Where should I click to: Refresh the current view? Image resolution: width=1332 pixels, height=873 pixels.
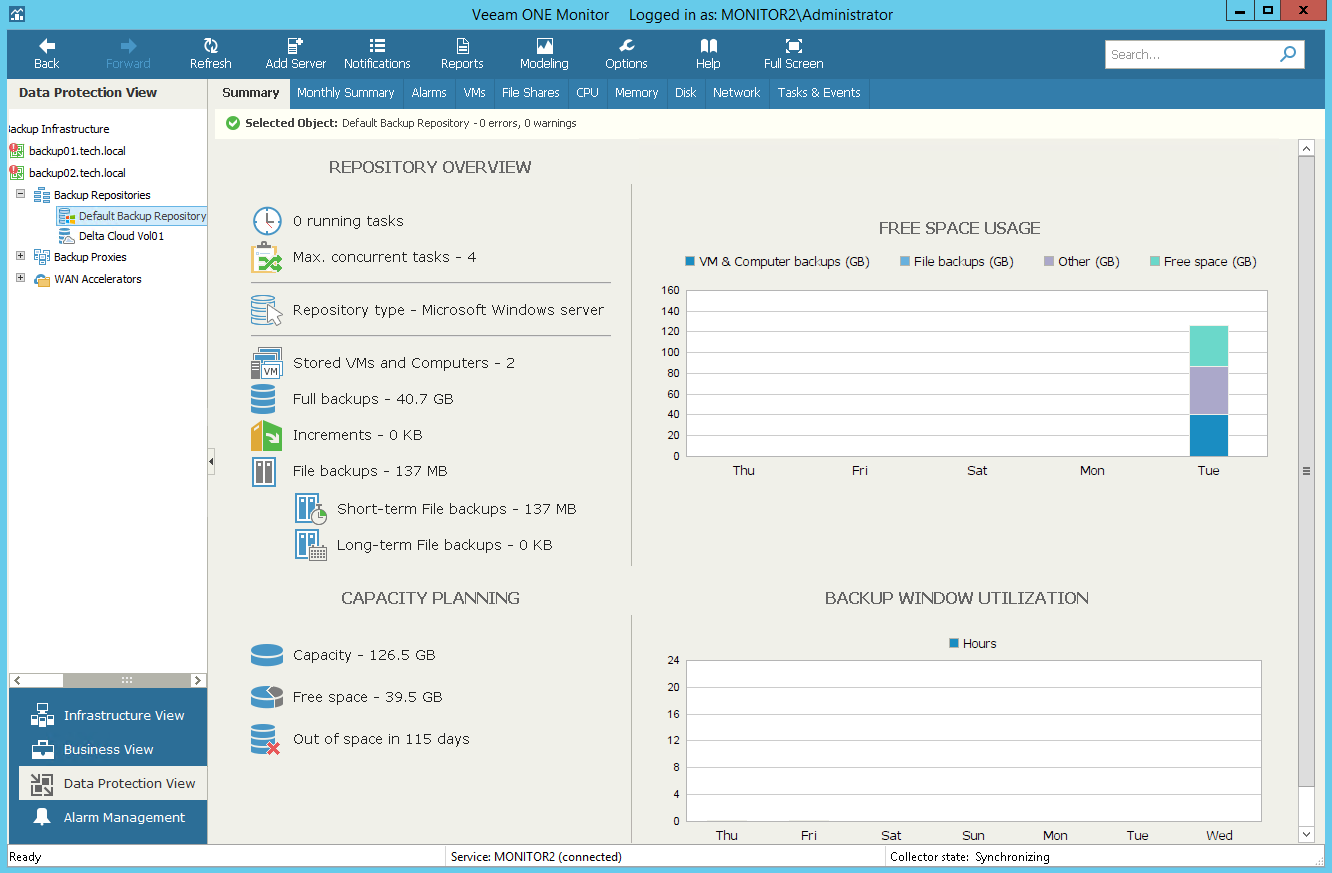[x=210, y=54]
